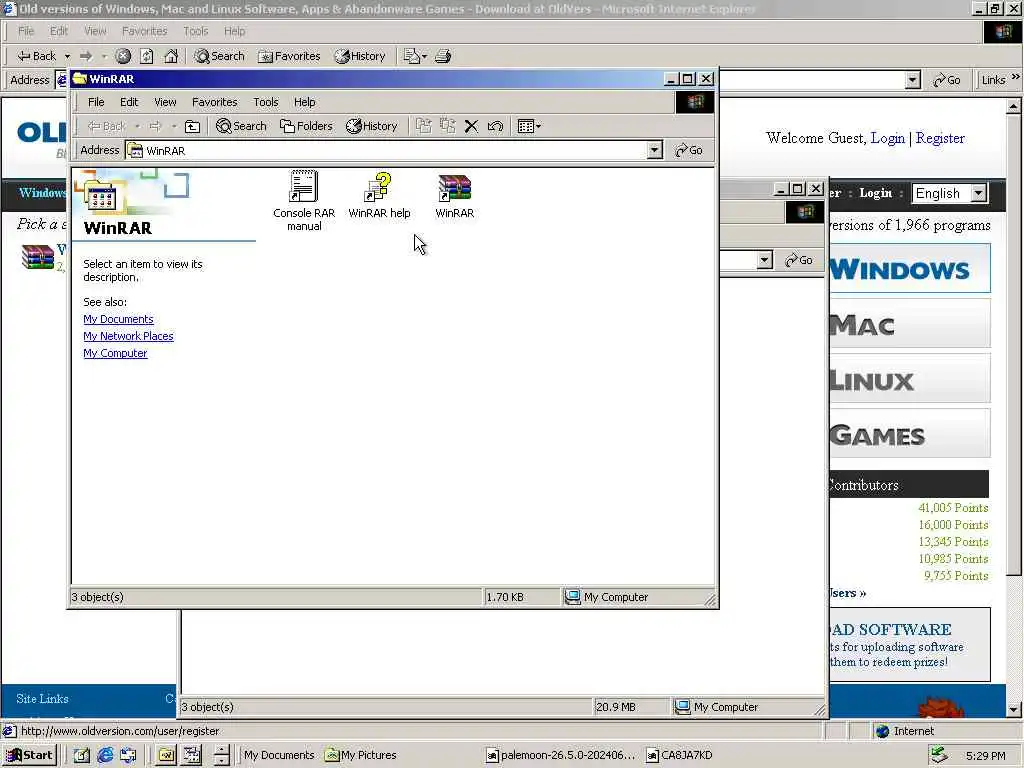Expand Internet Explorer address bar dropdown

(x=913, y=80)
